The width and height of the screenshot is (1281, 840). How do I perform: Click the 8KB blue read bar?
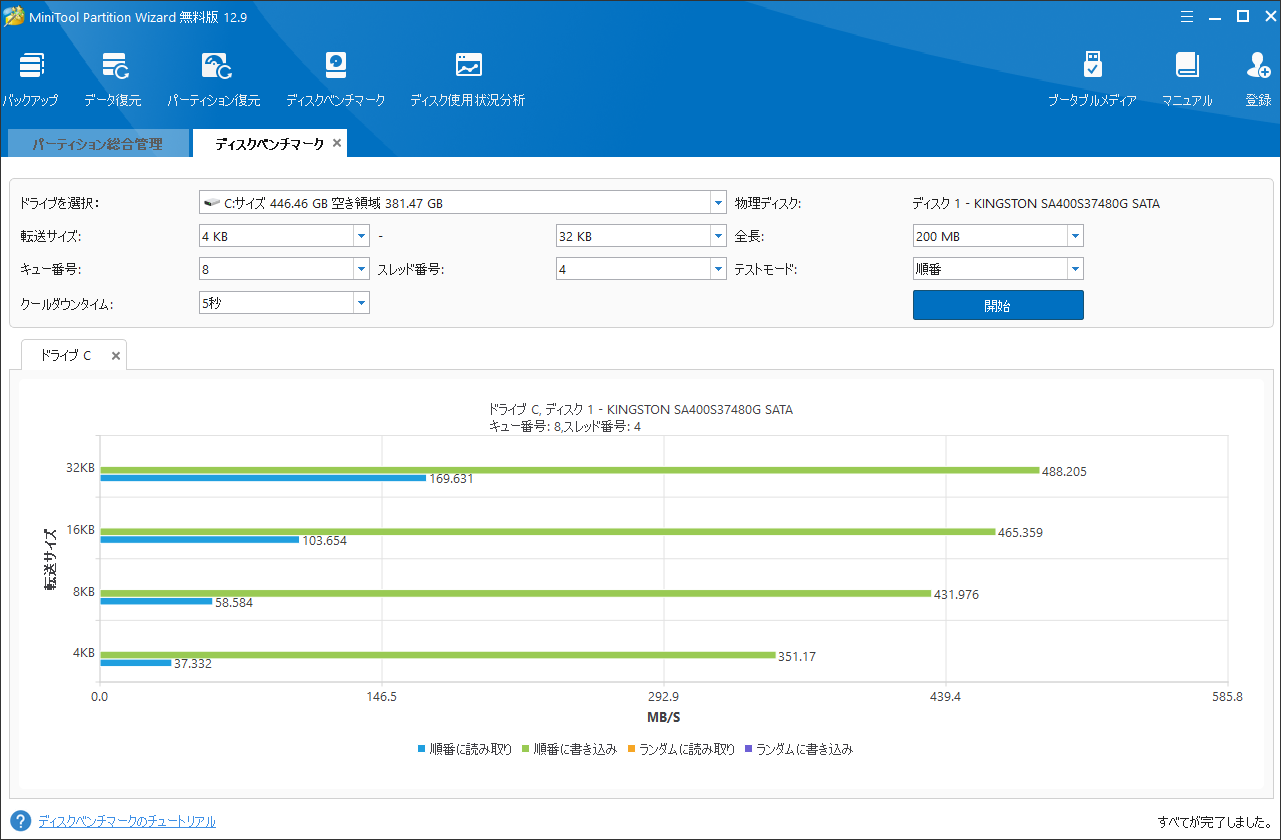(156, 601)
